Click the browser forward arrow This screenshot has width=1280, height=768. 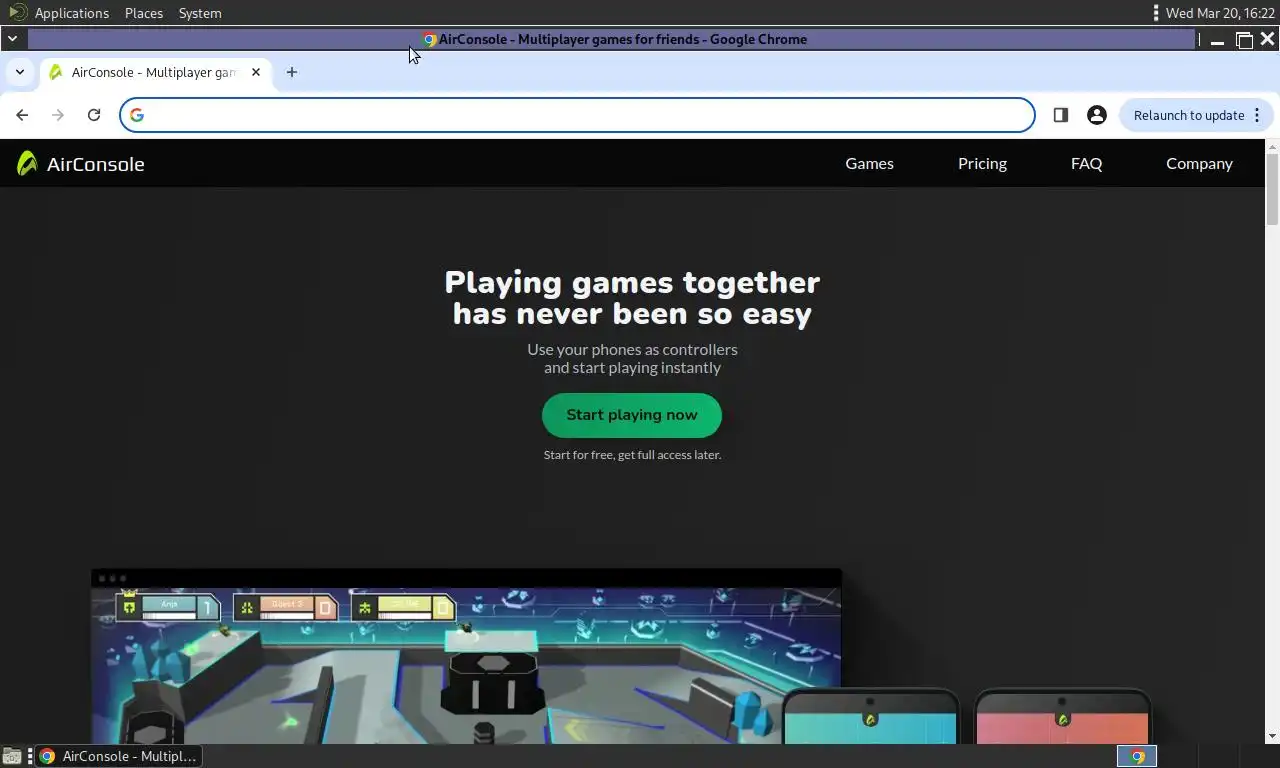point(58,115)
